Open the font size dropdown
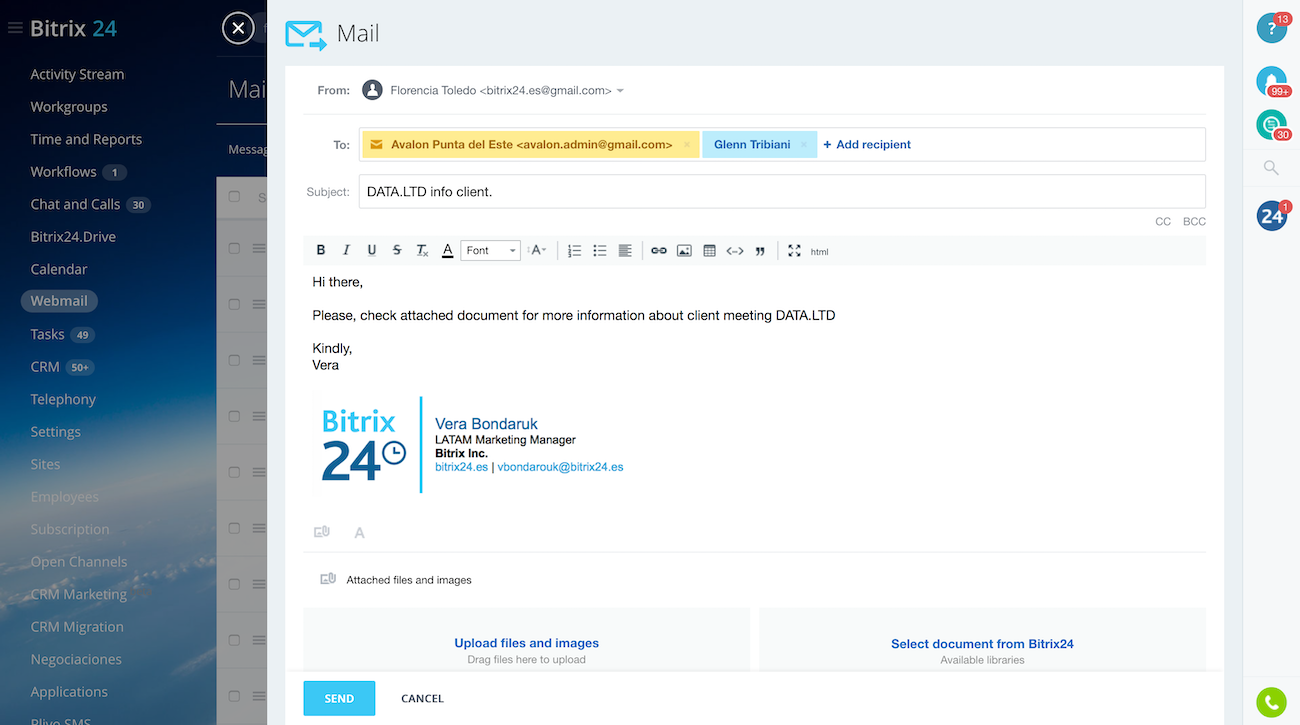The height and width of the screenshot is (725, 1300). point(538,251)
